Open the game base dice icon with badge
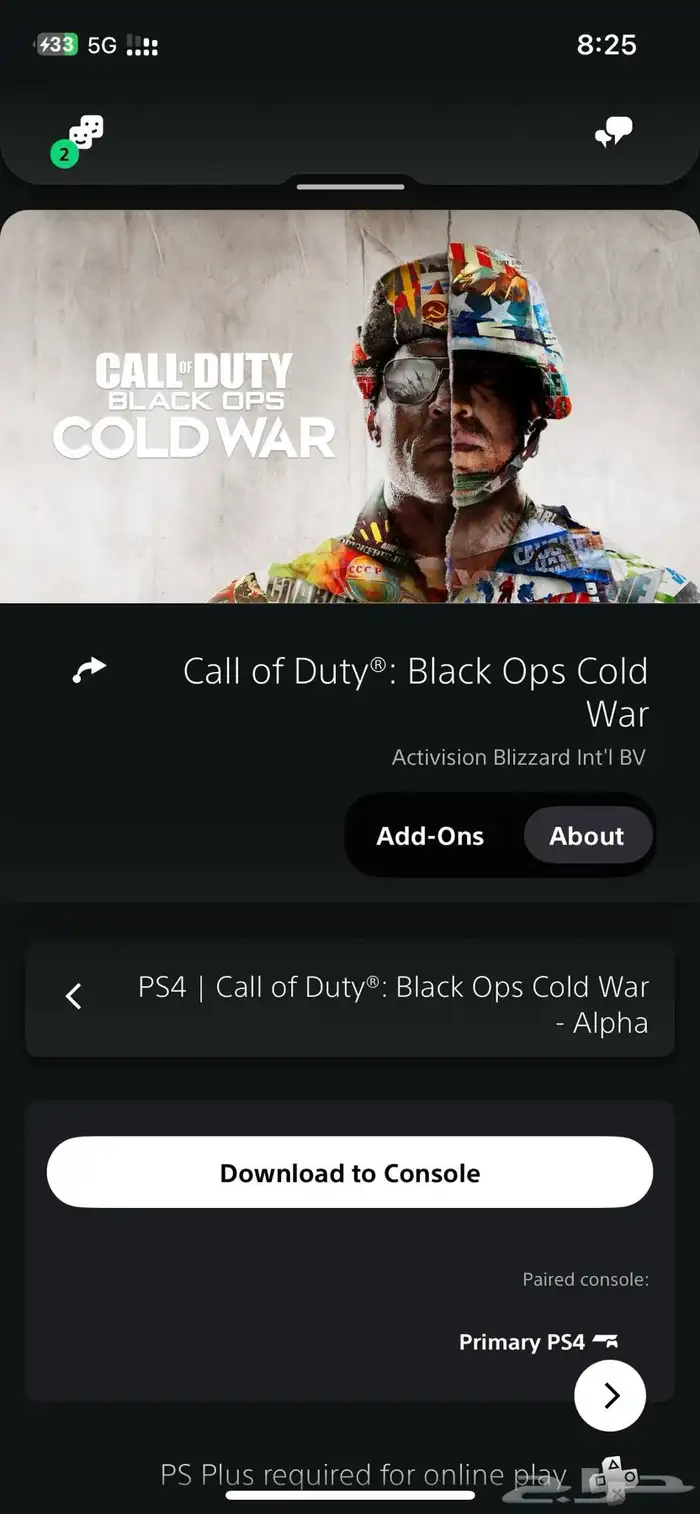This screenshot has width=700, height=1514. (79, 140)
